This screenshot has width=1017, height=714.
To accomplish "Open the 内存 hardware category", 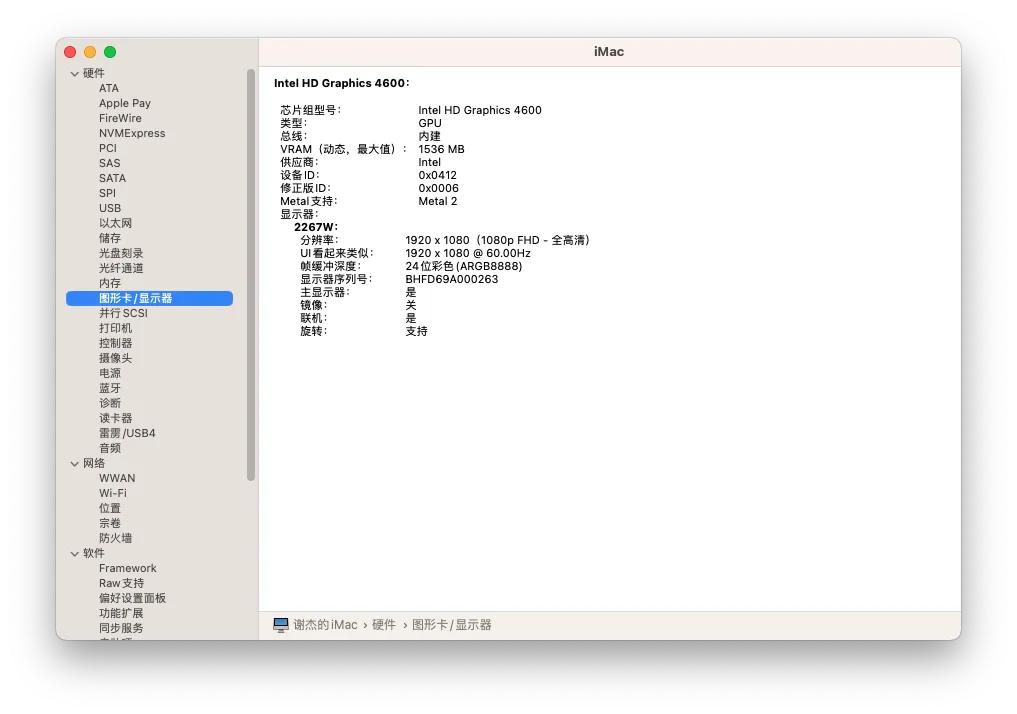I will pyautogui.click(x=110, y=282).
